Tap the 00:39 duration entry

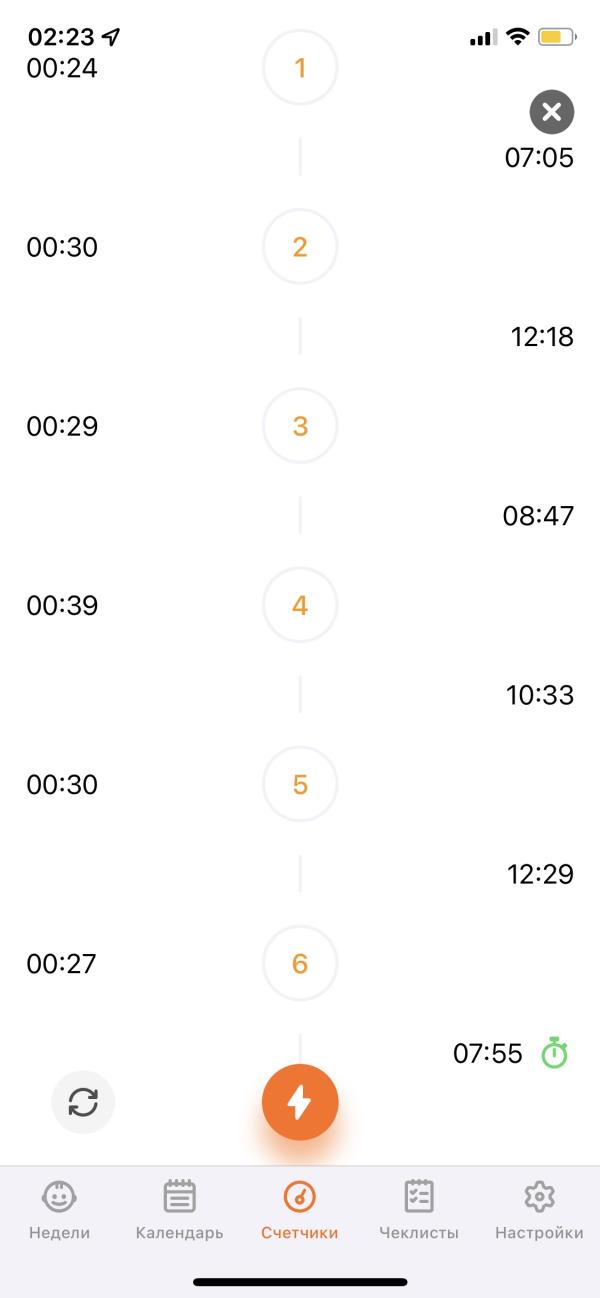pyautogui.click(x=62, y=605)
